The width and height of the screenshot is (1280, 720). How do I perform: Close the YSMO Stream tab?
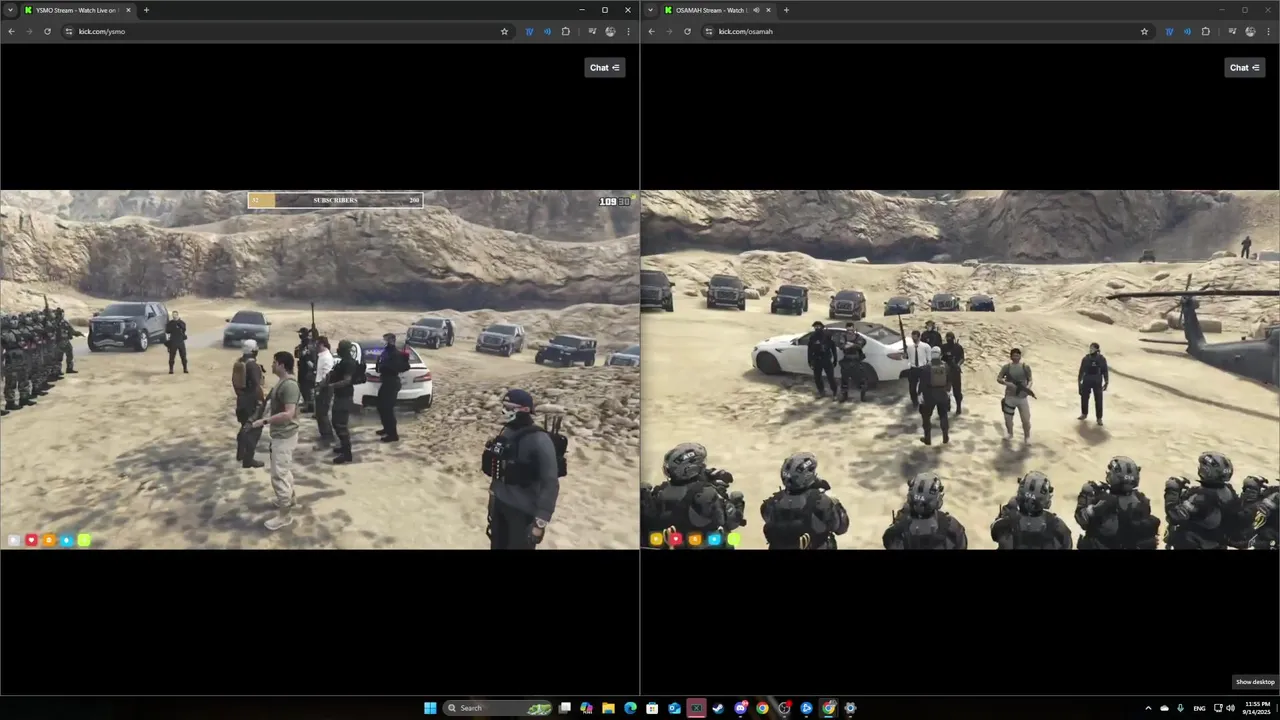tap(128, 10)
